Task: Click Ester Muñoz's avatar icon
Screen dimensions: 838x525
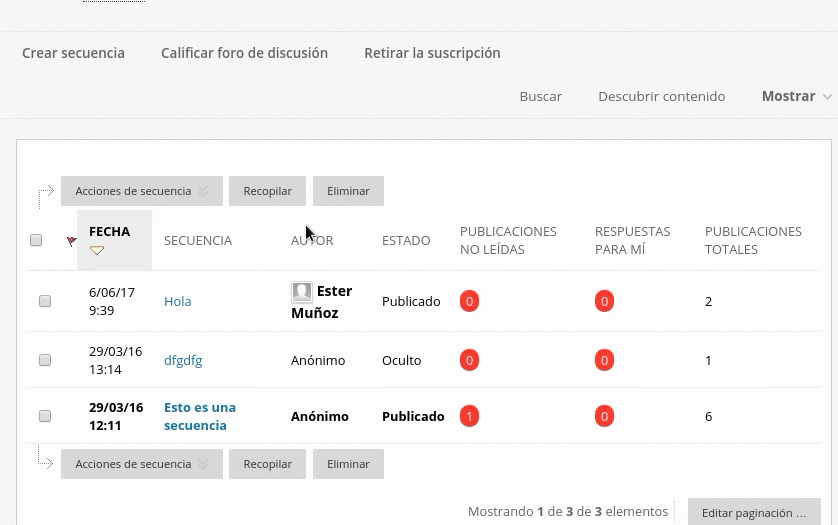Action: tap(301, 292)
